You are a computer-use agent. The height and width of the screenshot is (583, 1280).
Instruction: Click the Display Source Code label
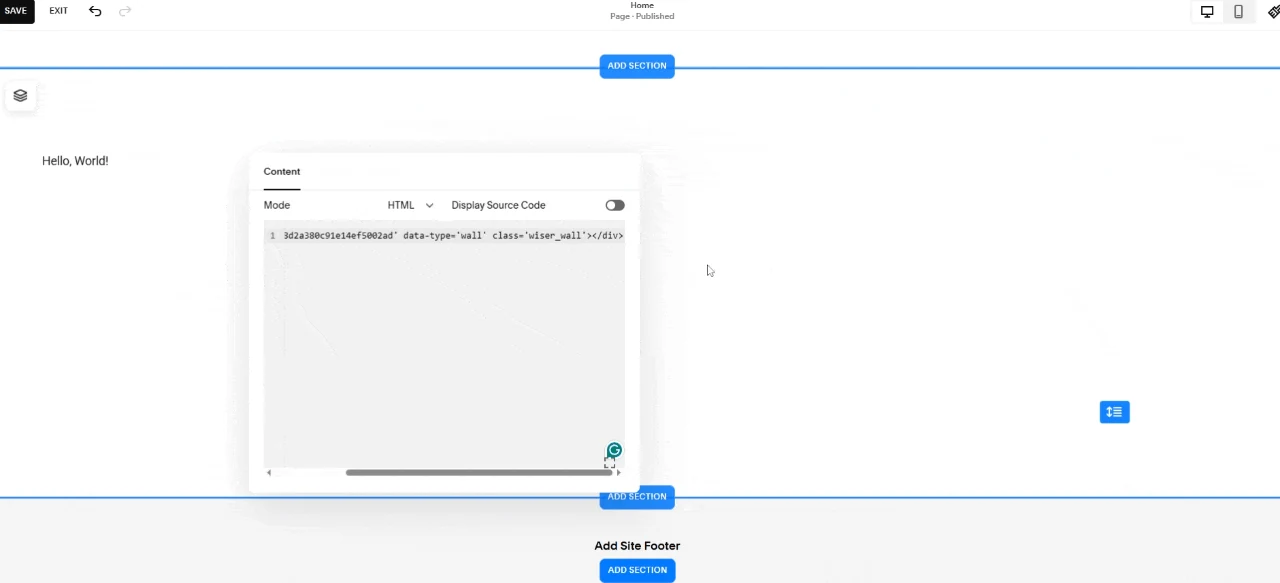coord(498,205)
